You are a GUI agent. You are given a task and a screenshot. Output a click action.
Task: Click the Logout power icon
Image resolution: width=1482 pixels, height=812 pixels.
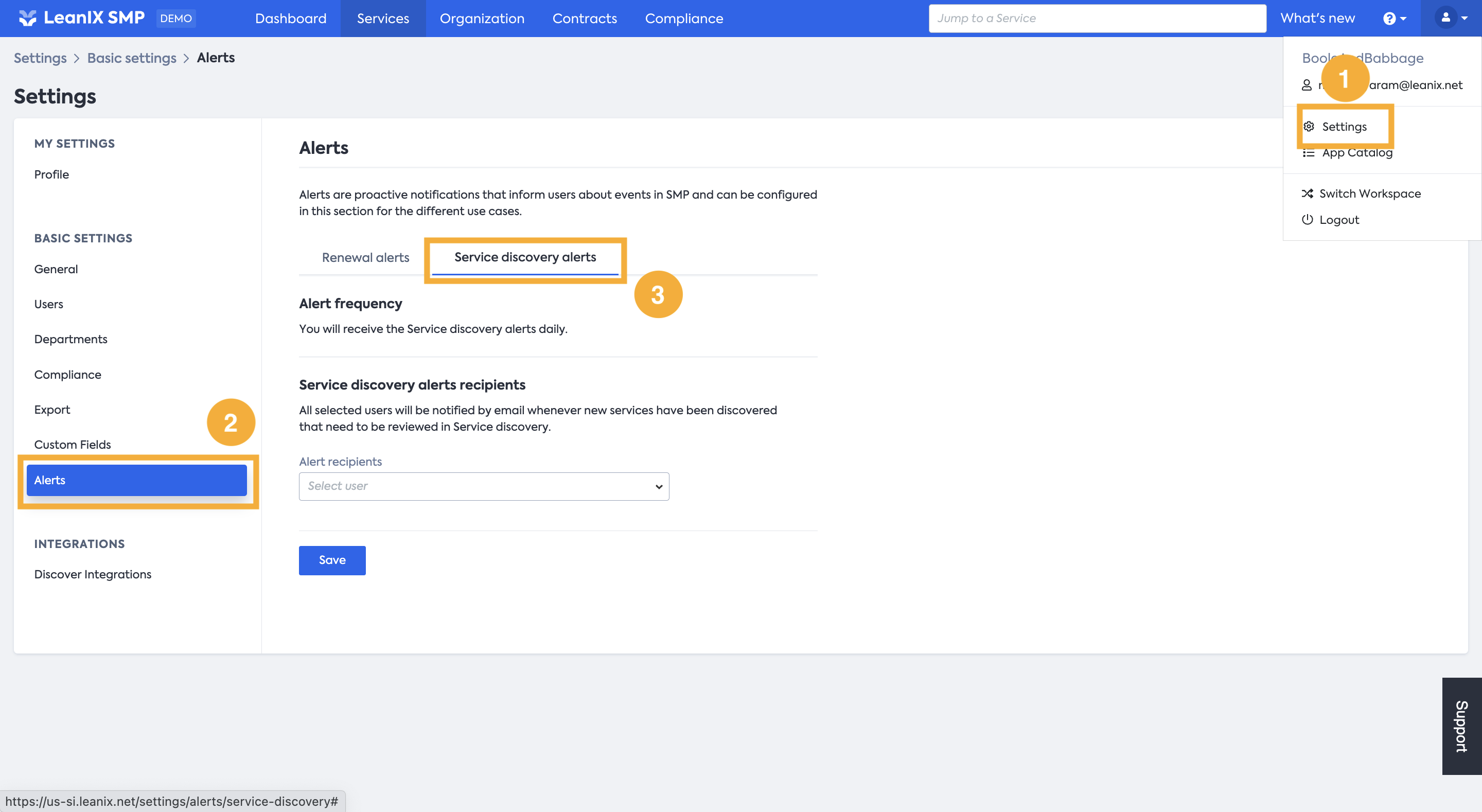(1307, 220)
